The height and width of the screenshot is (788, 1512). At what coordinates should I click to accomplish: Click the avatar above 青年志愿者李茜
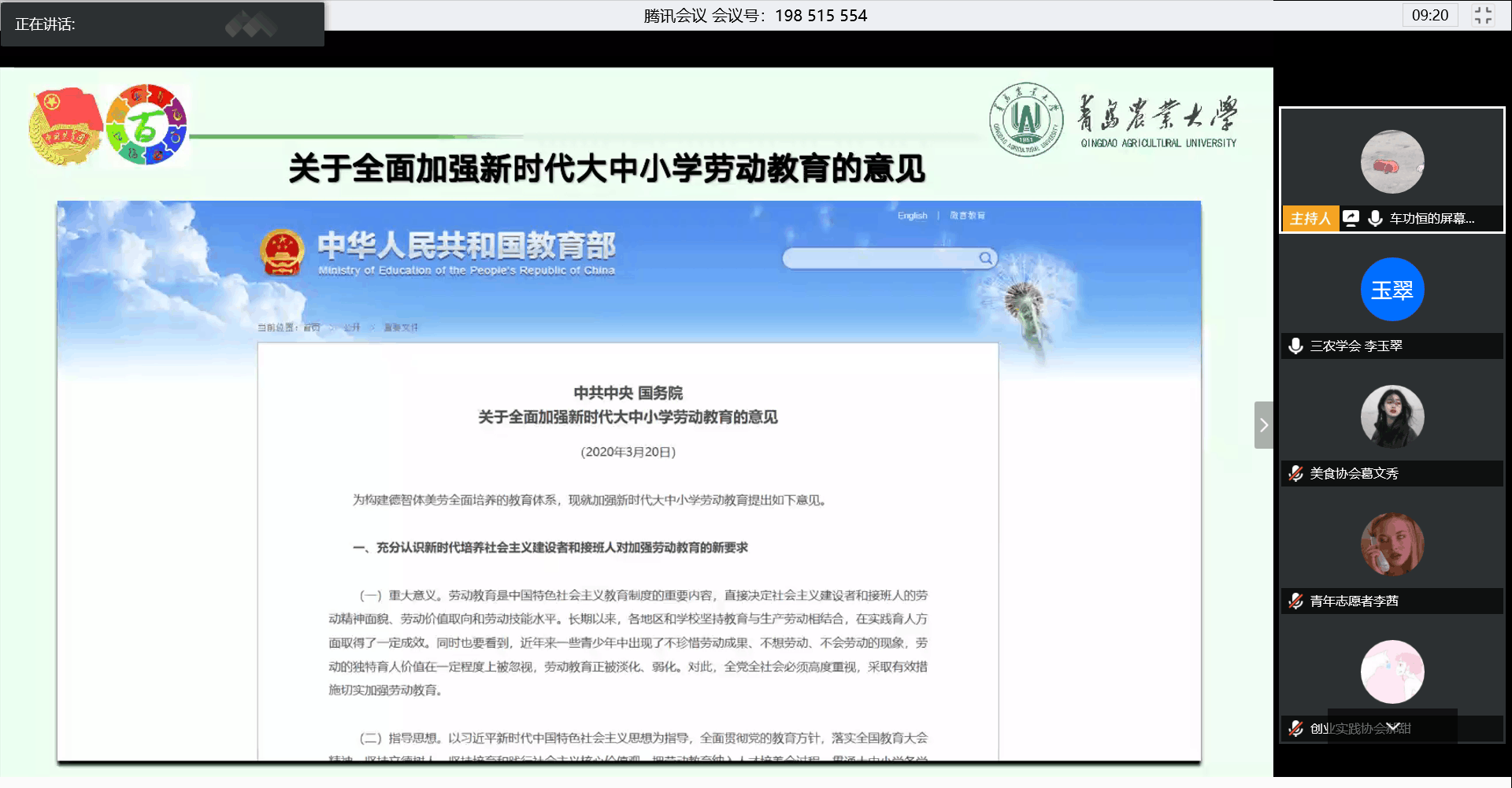(x=1392, y=545)
